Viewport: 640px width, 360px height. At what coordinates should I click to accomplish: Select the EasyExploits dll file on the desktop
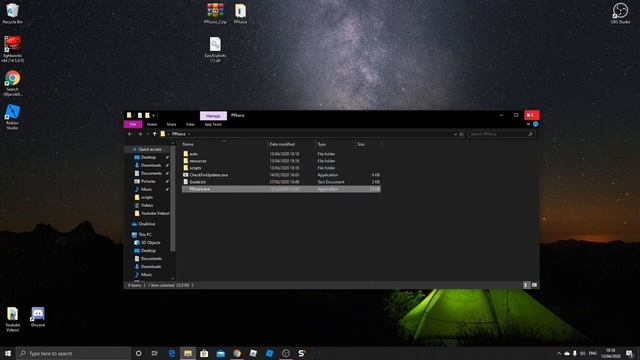point(215,49)
